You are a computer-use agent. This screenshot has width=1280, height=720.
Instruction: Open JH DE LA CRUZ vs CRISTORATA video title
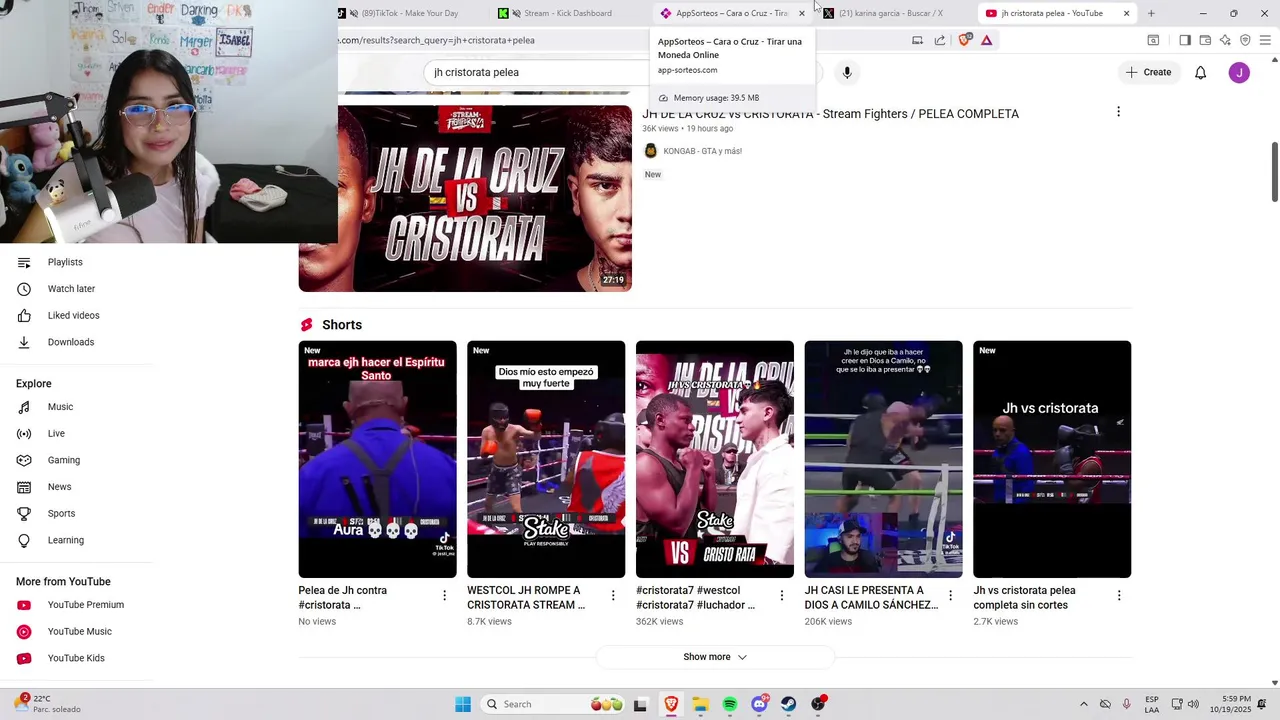[830, 114]
